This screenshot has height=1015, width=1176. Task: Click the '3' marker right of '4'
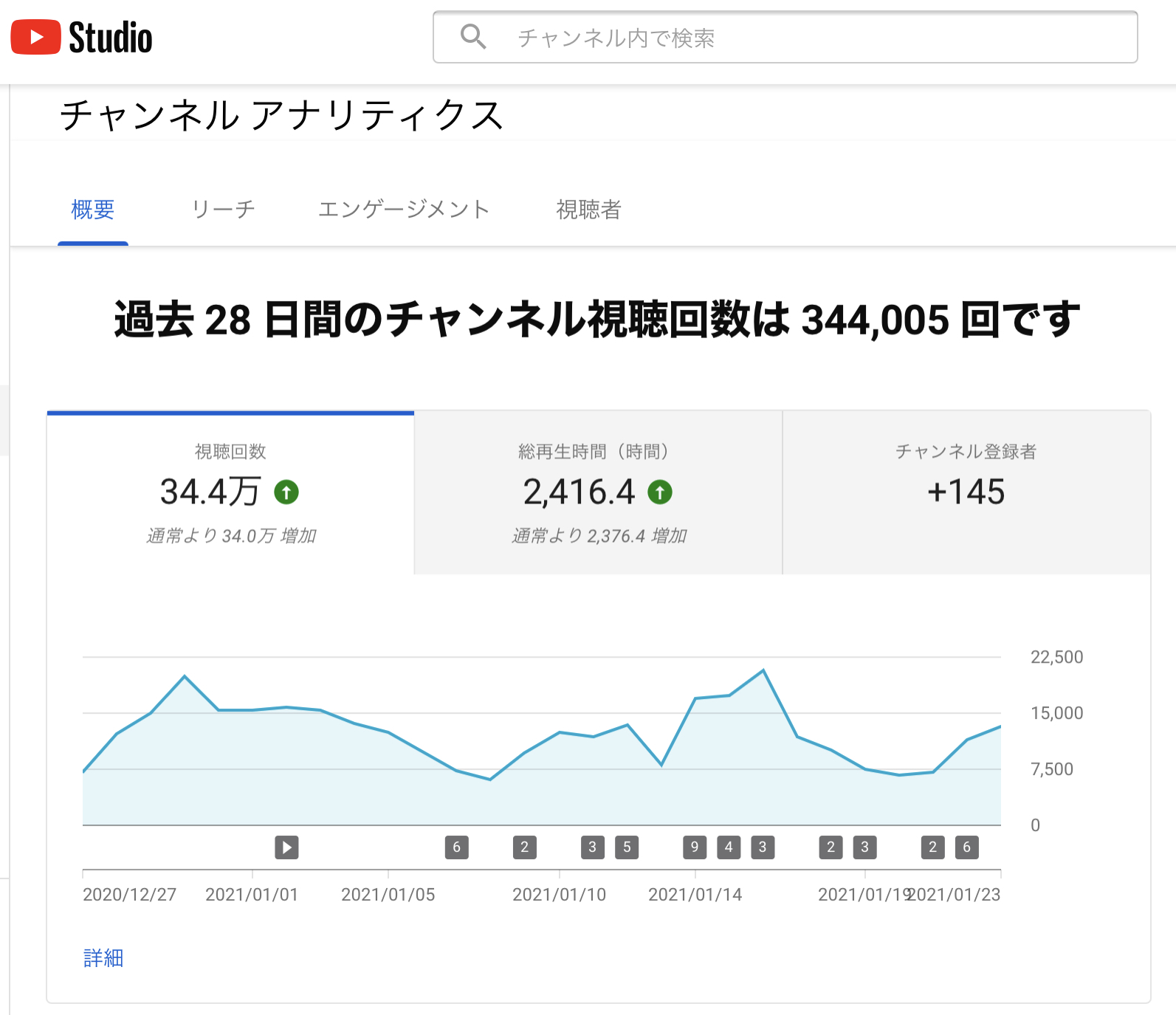[763, 847]
